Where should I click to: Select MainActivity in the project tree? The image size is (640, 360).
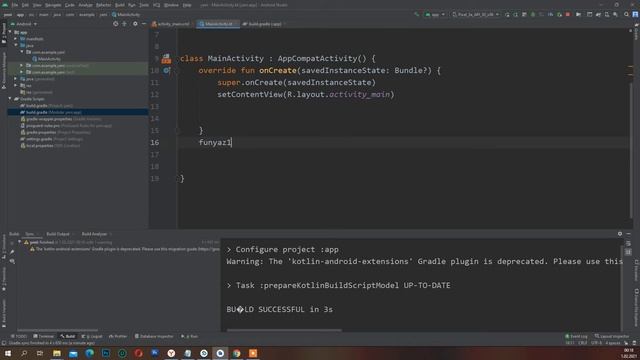46,59
